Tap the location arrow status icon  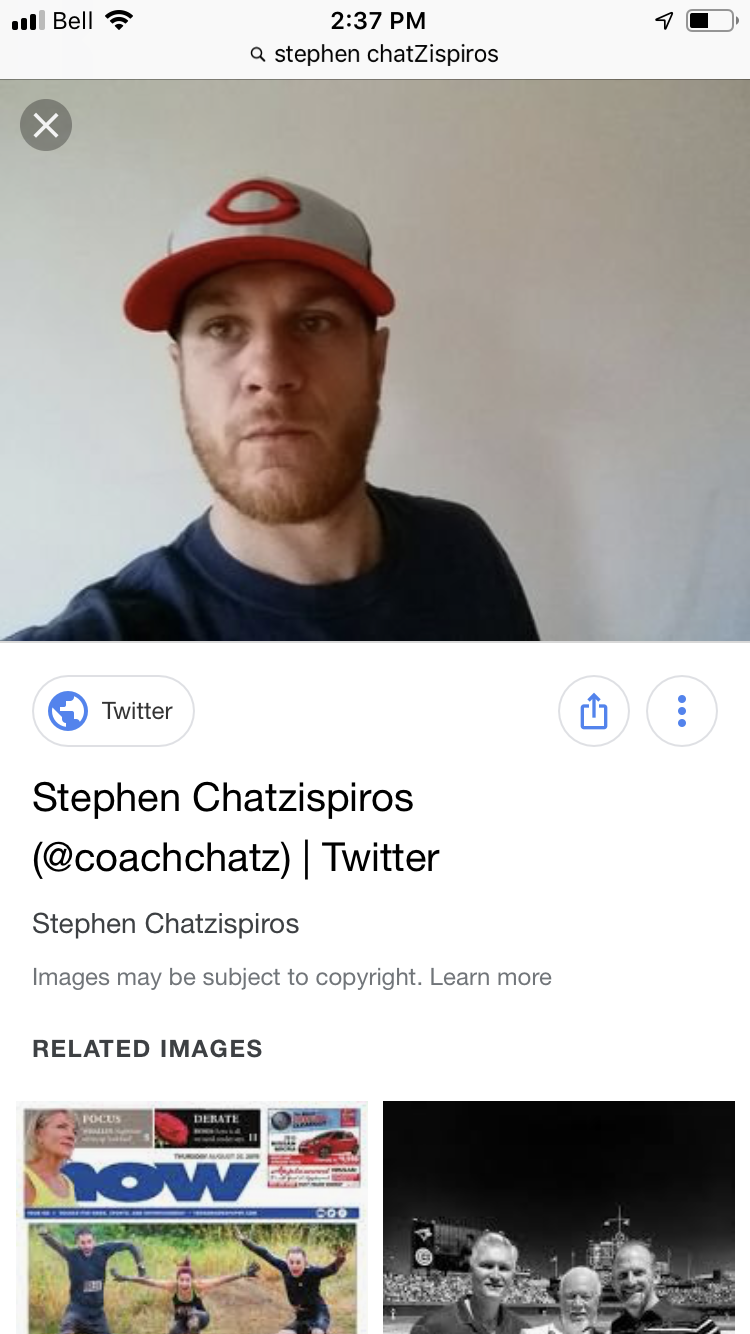(x=664, y=20)
